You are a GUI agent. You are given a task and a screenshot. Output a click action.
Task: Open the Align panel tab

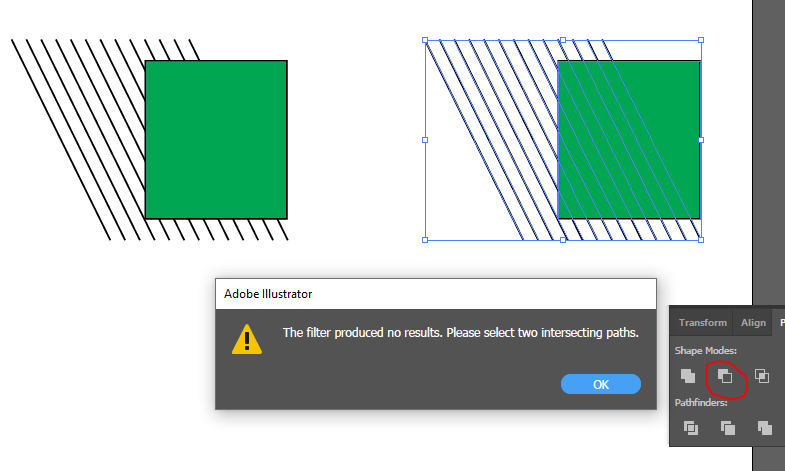click(x=753, y=322)
